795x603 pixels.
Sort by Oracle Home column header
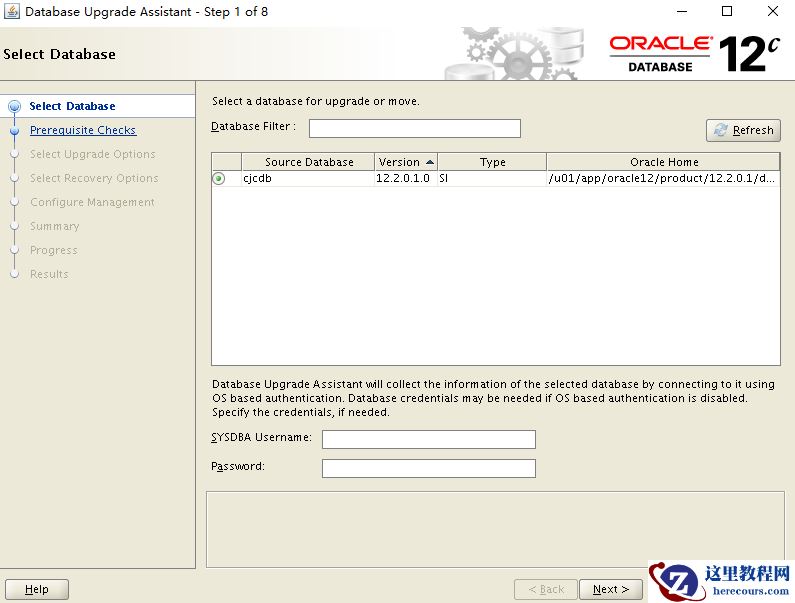[663, 162]
